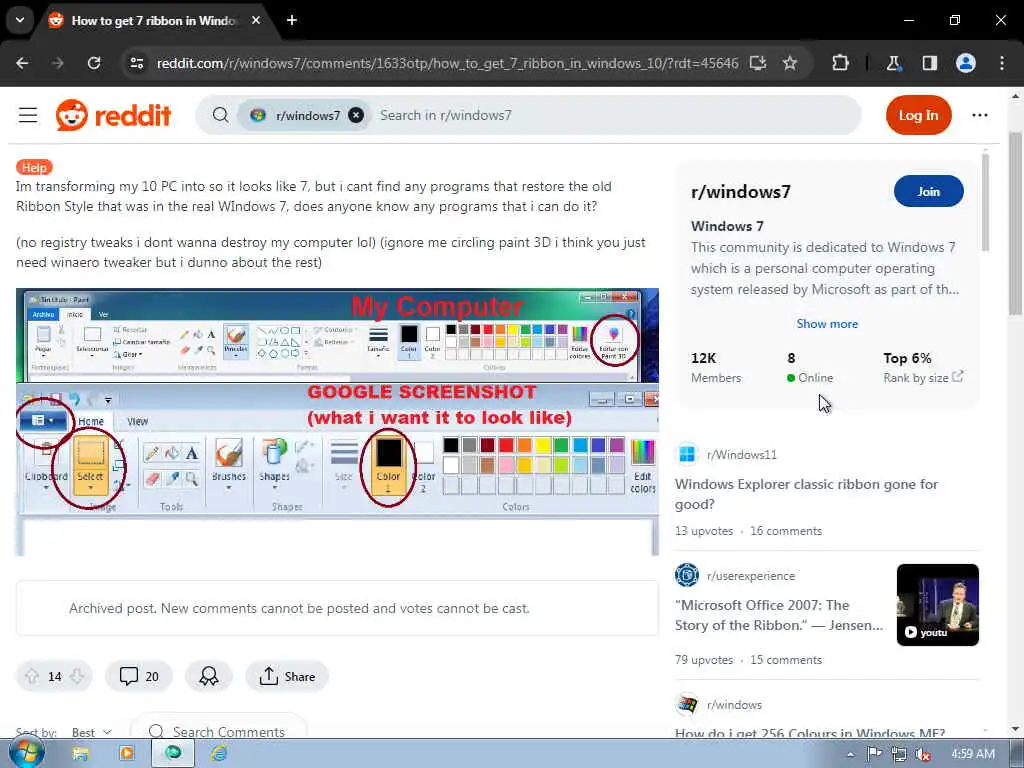Screen dimensions: 1024x768
Task: Open Reddit more options ellipsis
Action: tap(980, 116)
